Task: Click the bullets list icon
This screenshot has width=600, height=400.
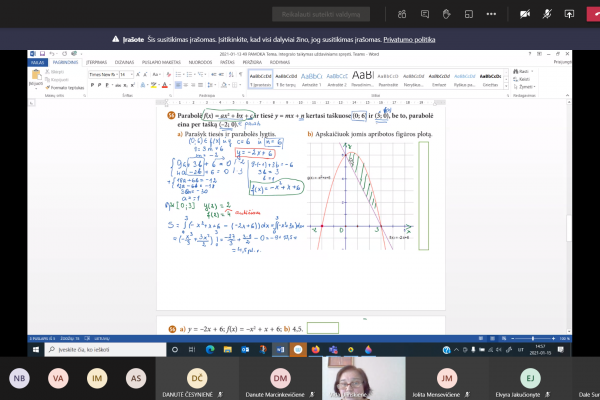Action: (179, 74)
